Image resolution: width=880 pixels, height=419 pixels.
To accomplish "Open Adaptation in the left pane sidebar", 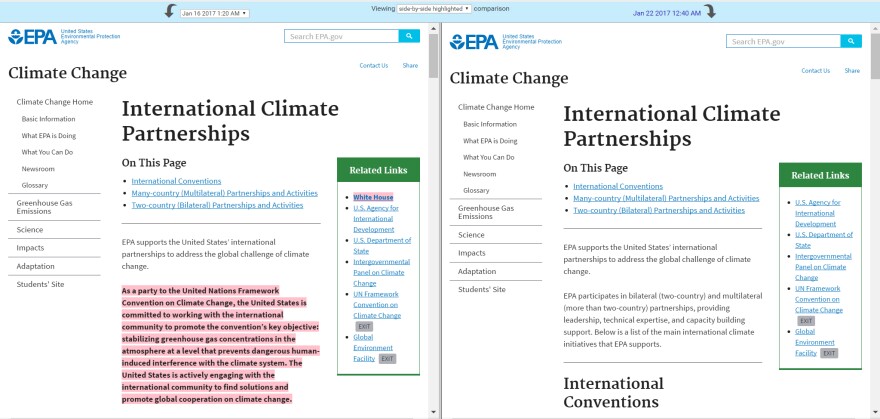I will 35,266.
